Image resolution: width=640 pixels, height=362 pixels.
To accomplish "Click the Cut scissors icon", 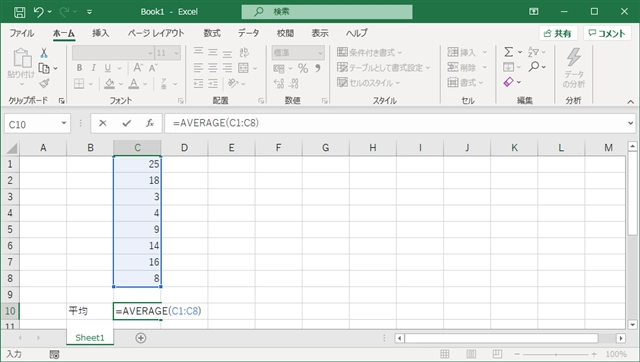I will 44,53.
